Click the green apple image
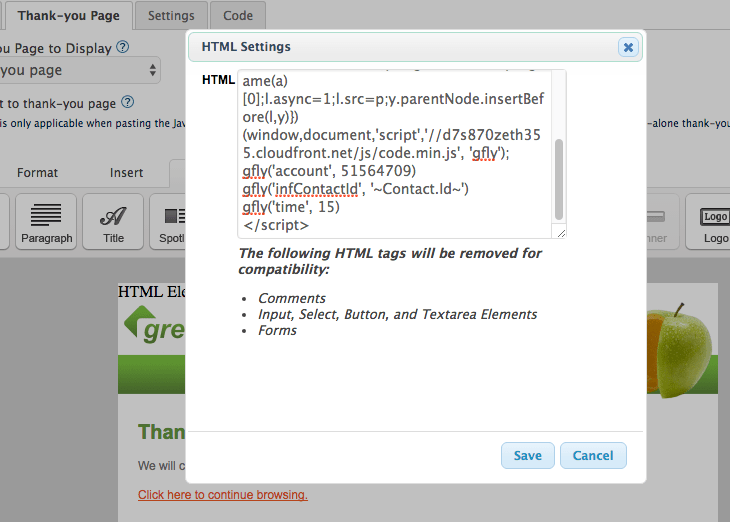Image resolution: width=730 pixels, height=522 pixels. click(x=681, y=352)
